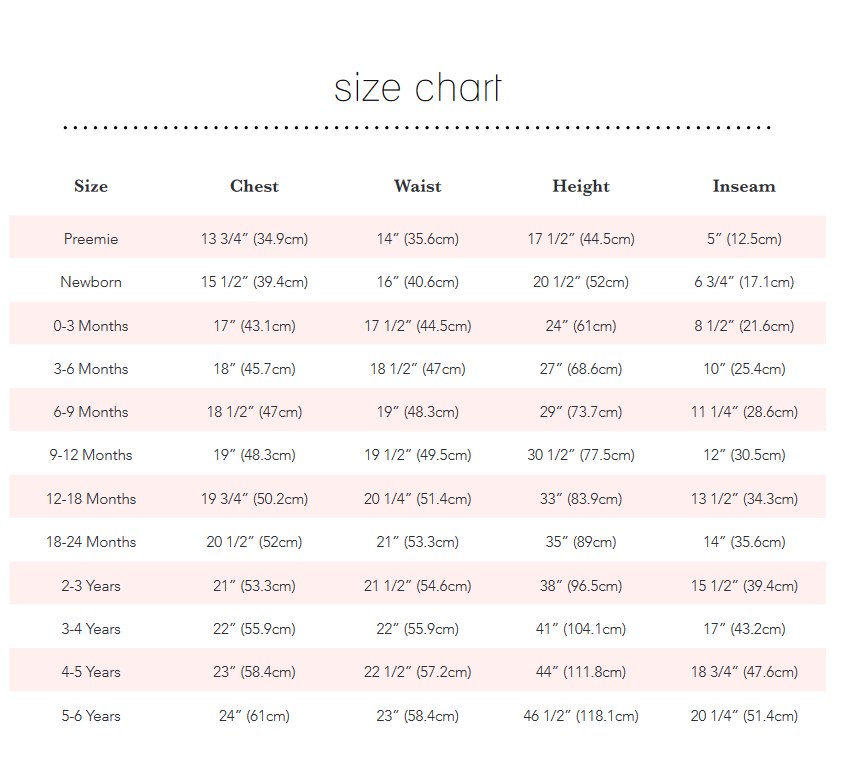Click the Inseam column header
Viewport: 852px width, 757px height.
coord(744,186)
